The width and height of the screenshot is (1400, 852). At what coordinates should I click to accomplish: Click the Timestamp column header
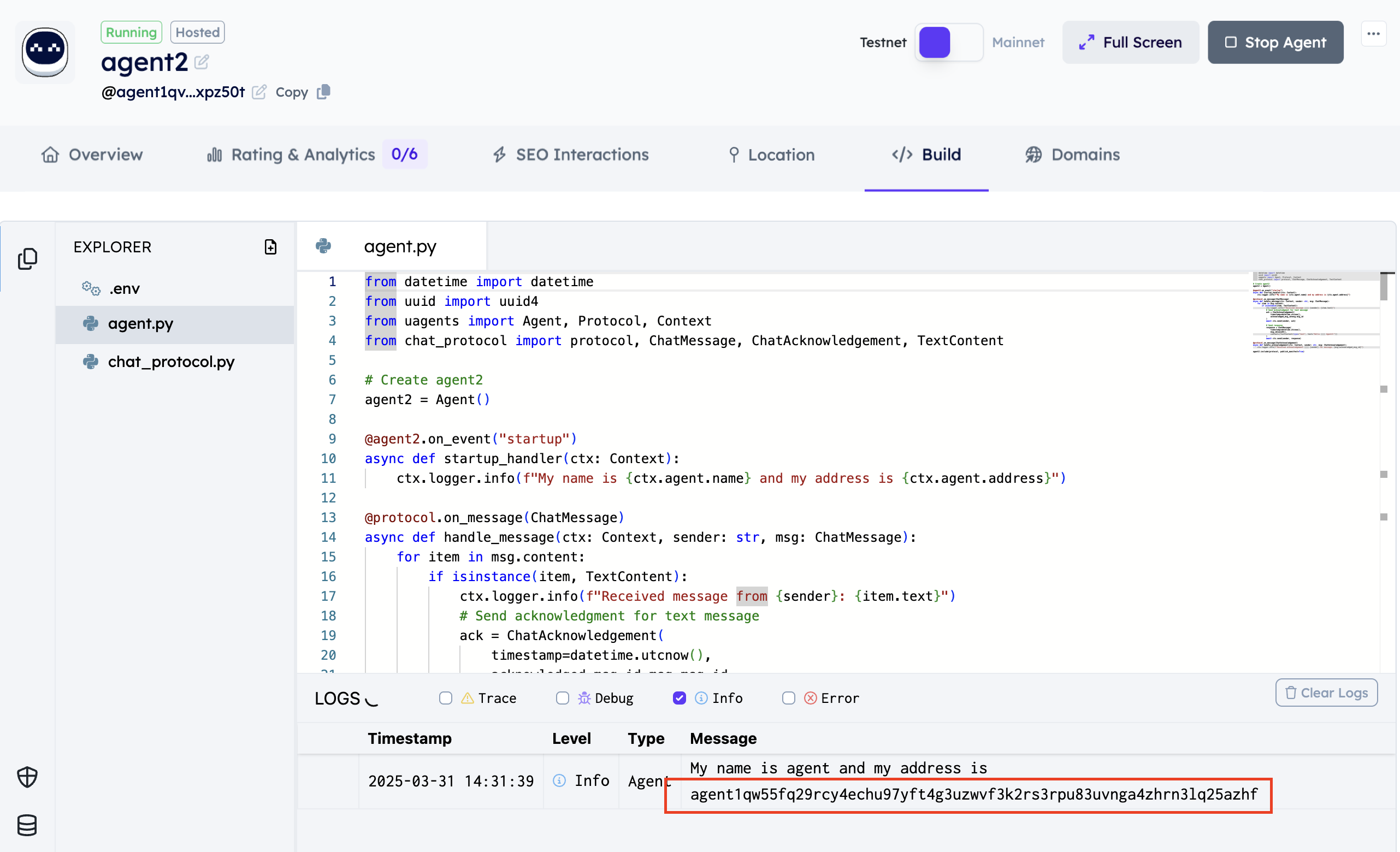410,738
